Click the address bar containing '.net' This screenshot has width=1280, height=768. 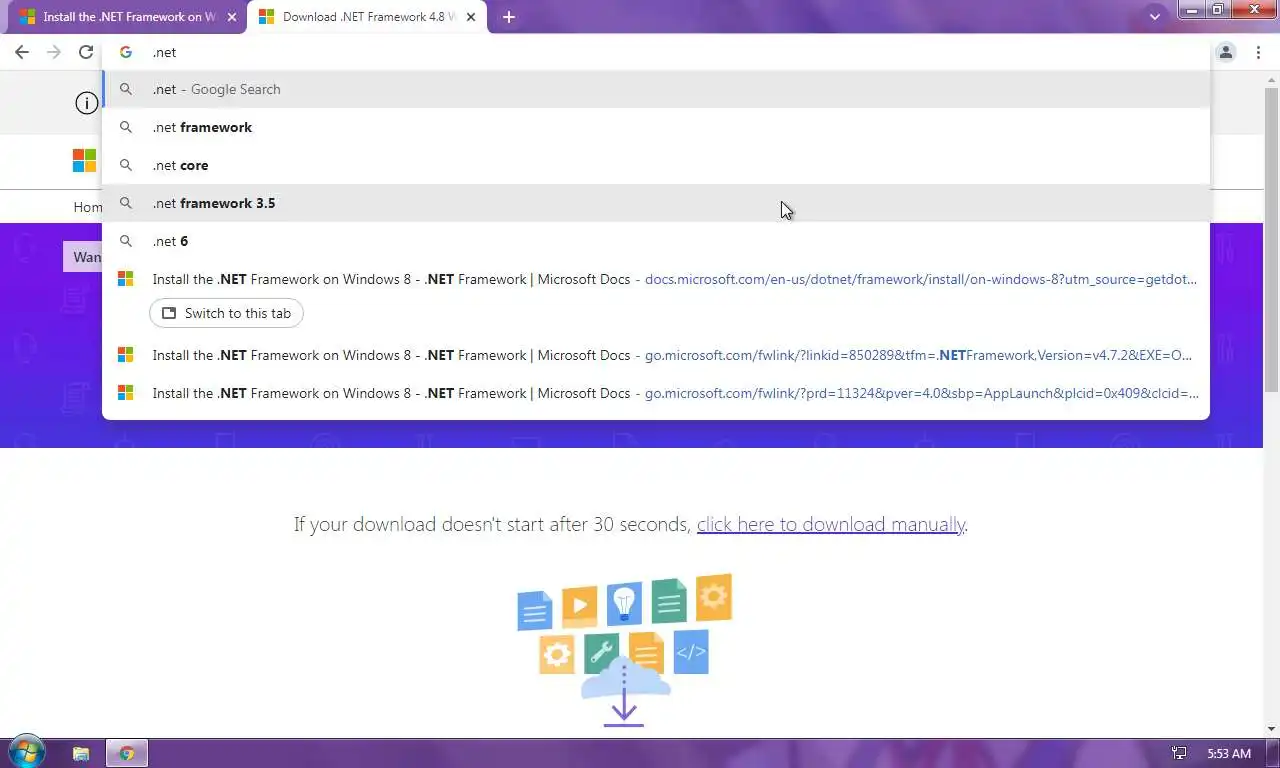655,52
